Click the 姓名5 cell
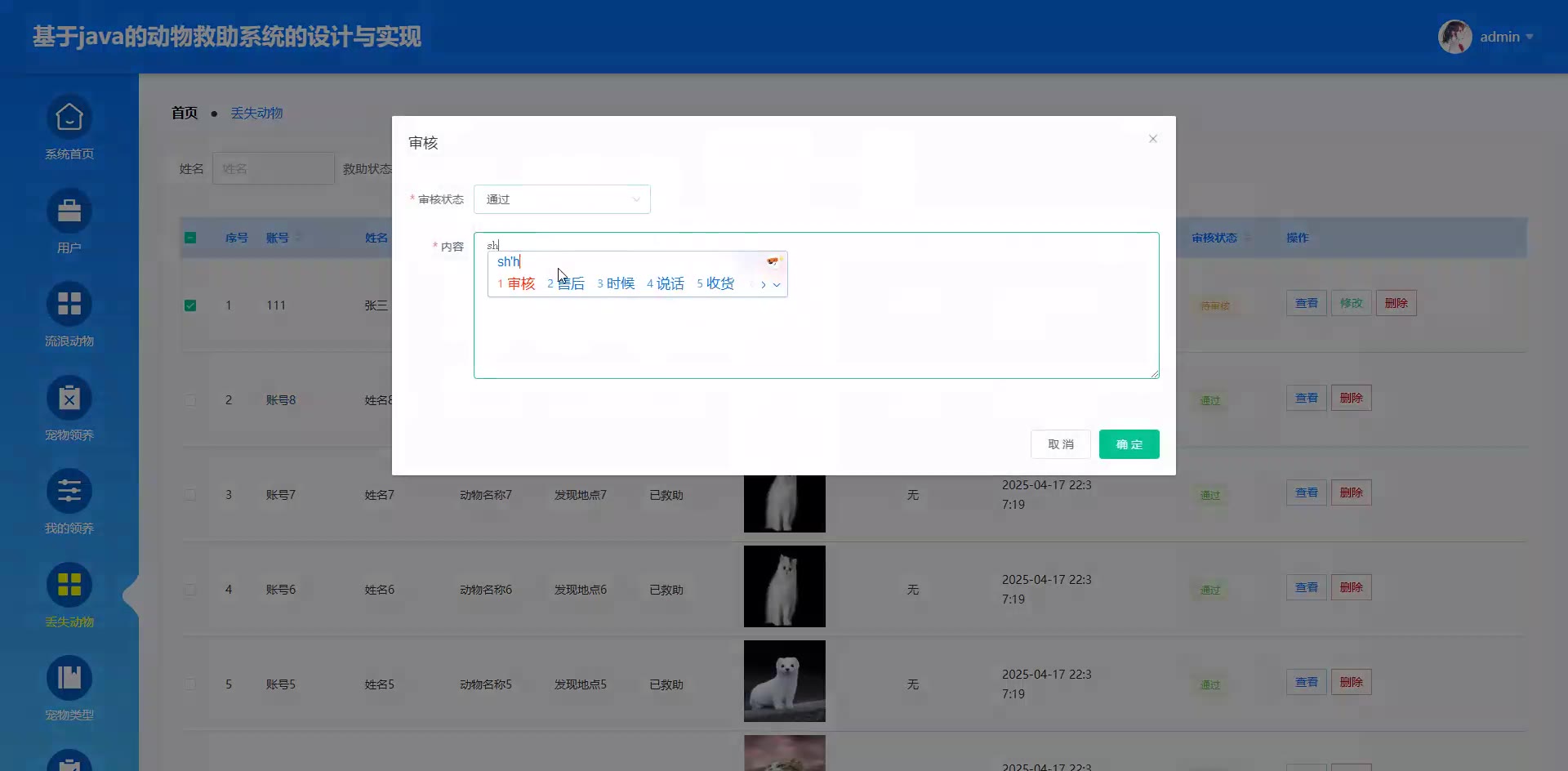The width and height of the screenshot is (1568, 771). point(380,684)
